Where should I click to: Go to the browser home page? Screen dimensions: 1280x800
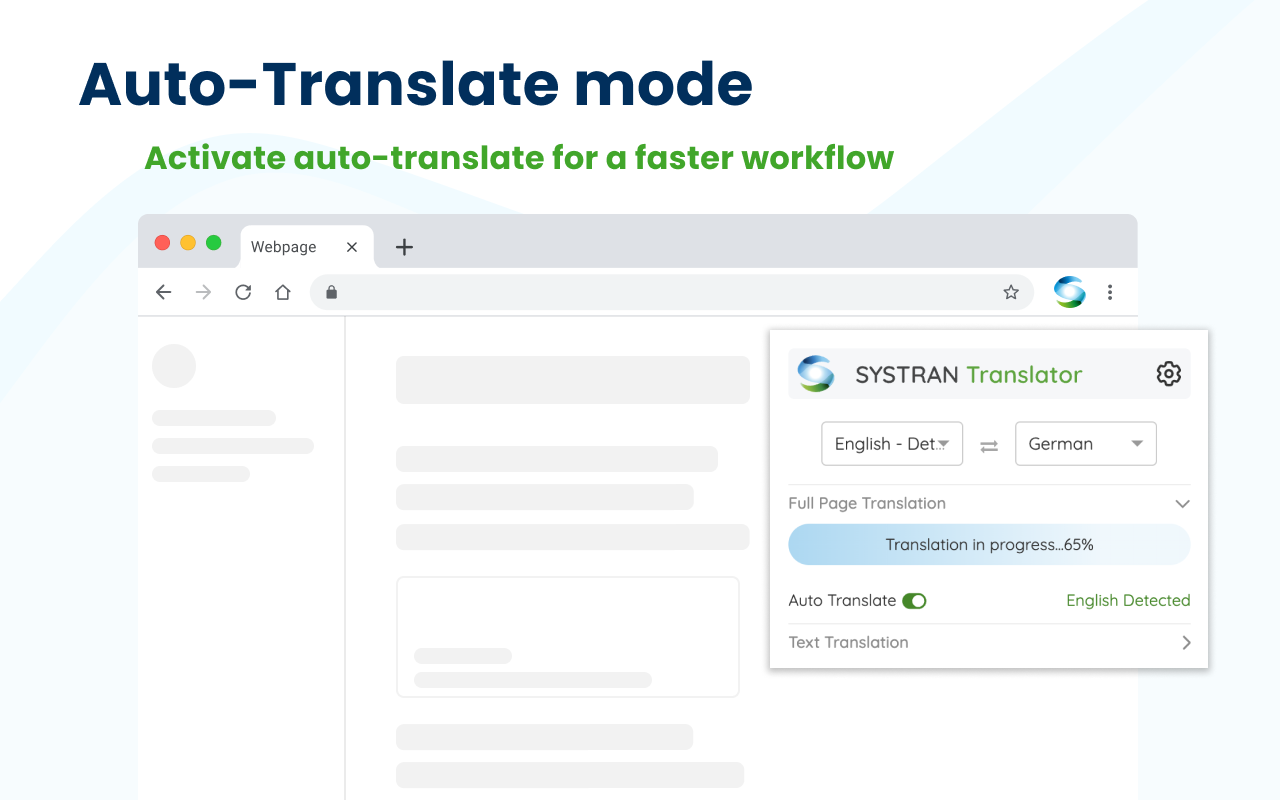coord(283,292)
